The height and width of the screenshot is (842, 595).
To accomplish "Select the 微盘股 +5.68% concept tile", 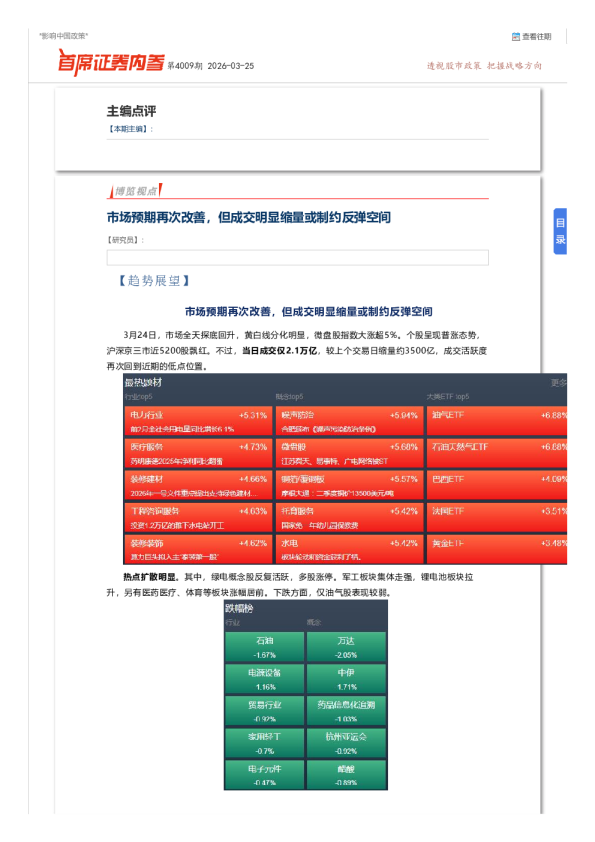I will point(350,453).
